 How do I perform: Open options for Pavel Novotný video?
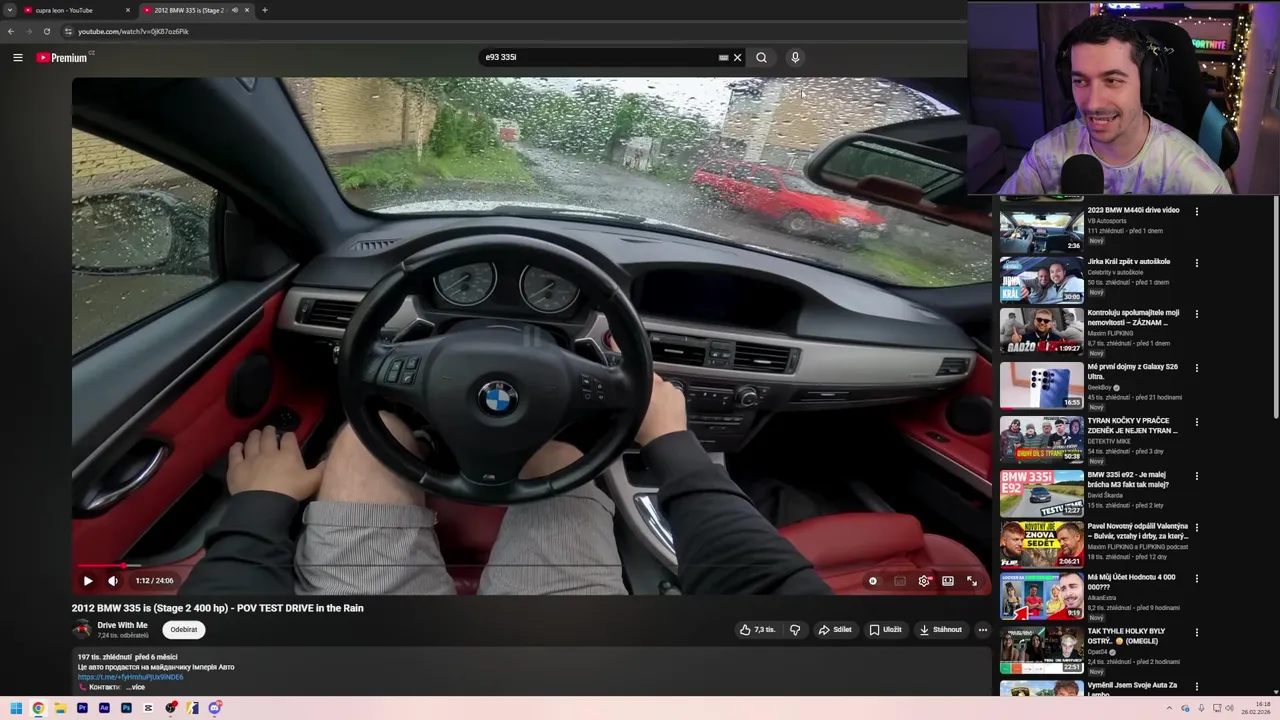click(1196, 528)
